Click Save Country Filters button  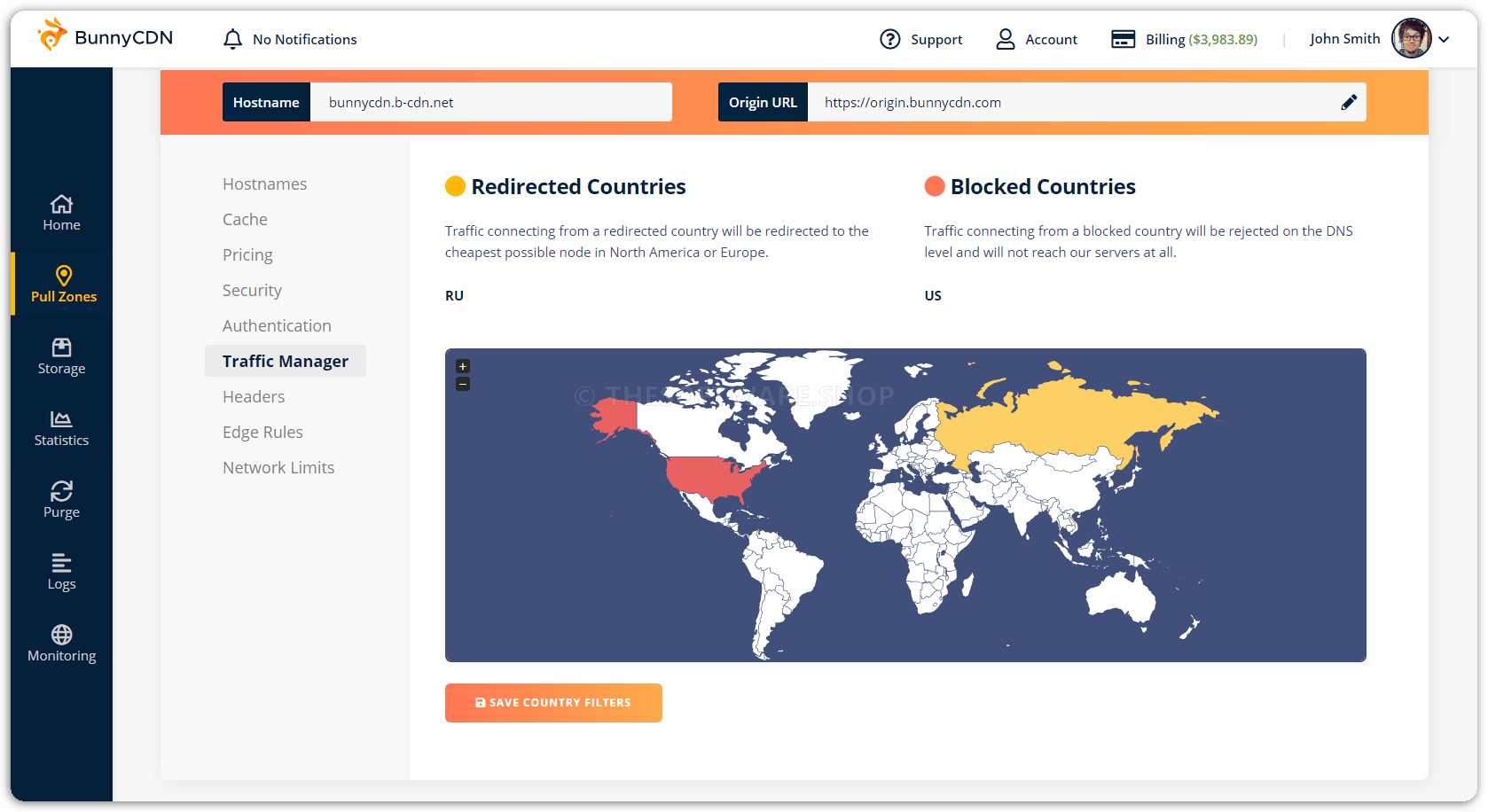[553, 703]
